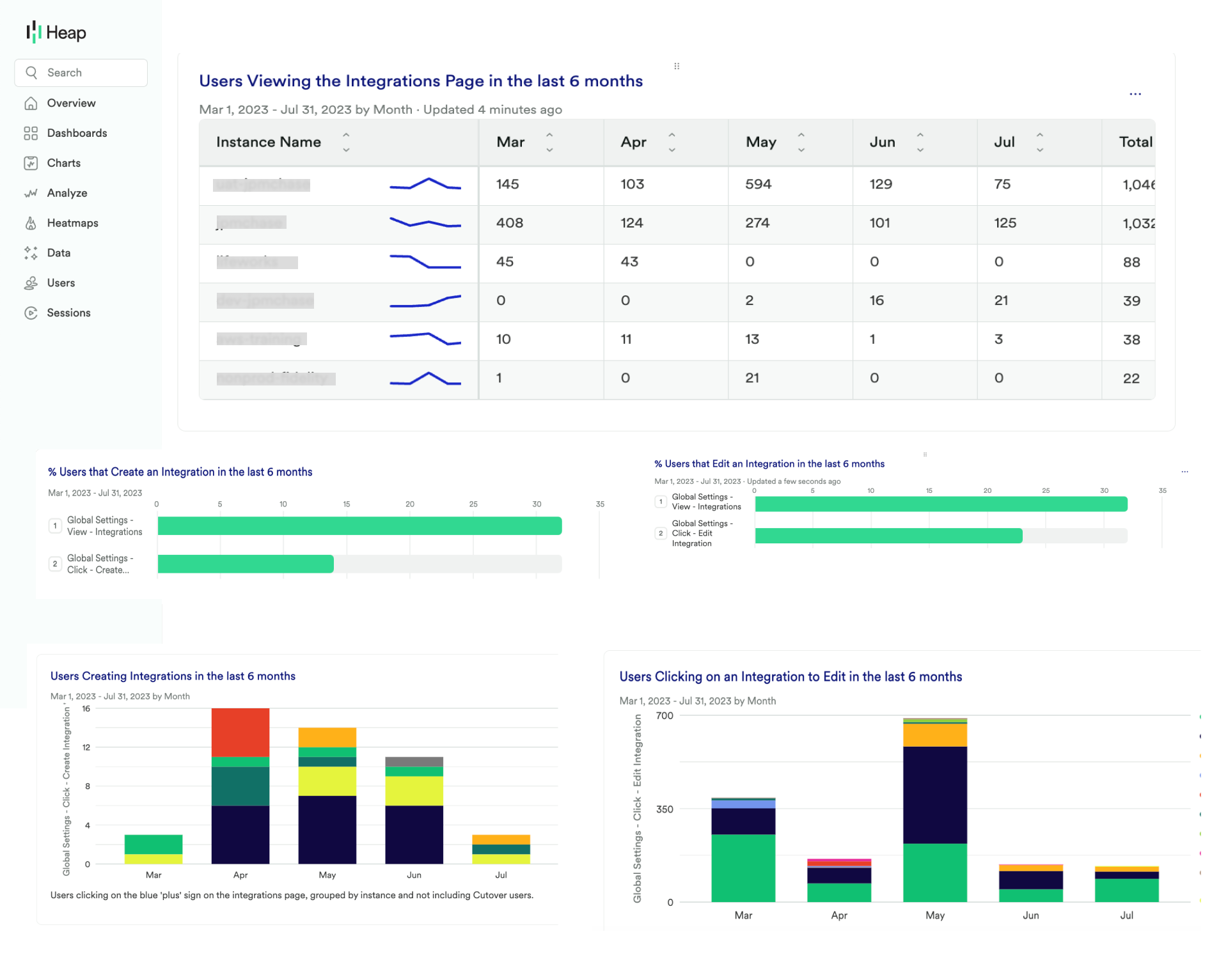
Task: Open the Overview home icon
Action: (x=31, y=103)
